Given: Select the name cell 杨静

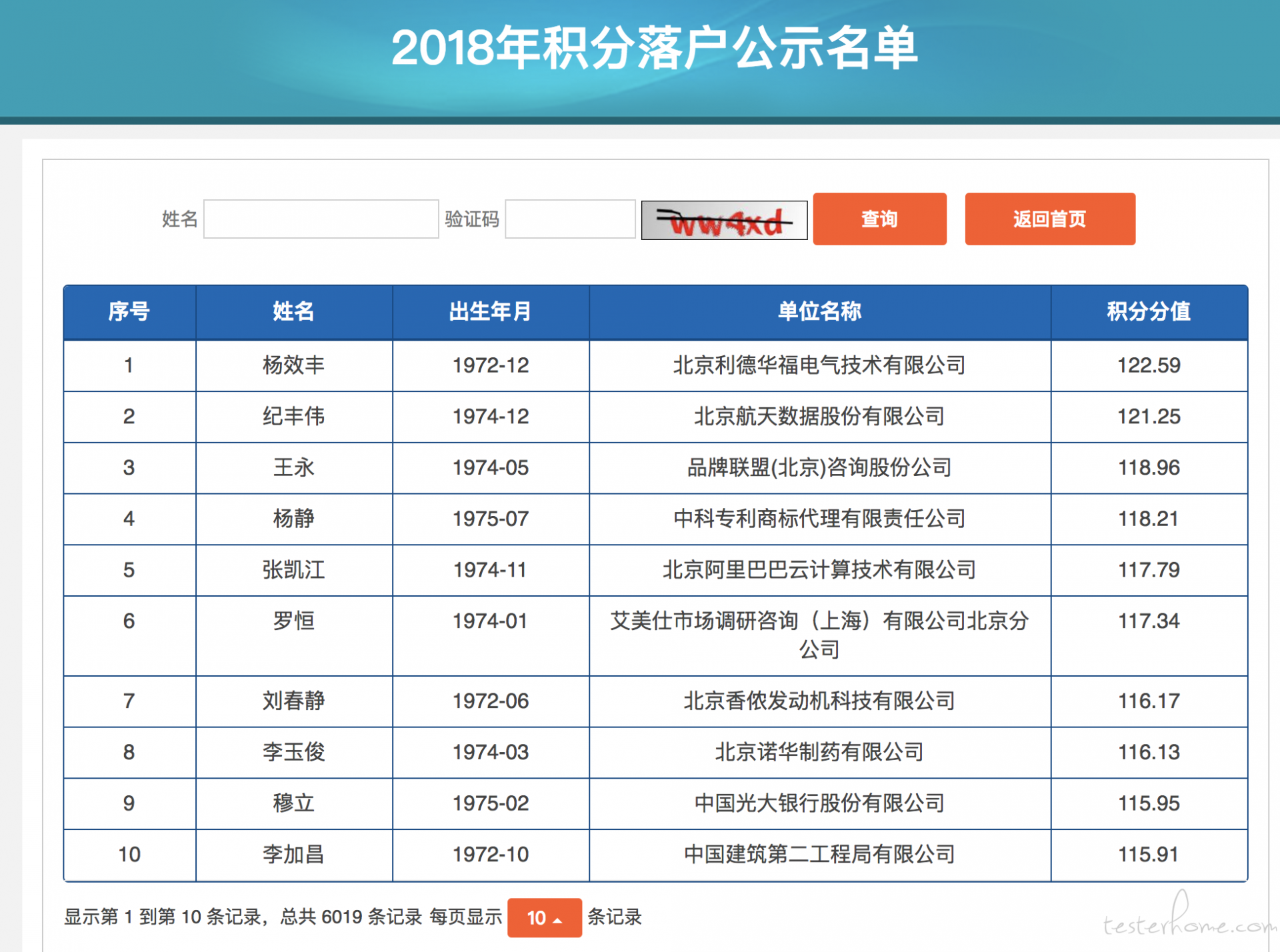Looking at the screenshot, I should (x=293, y=519).
